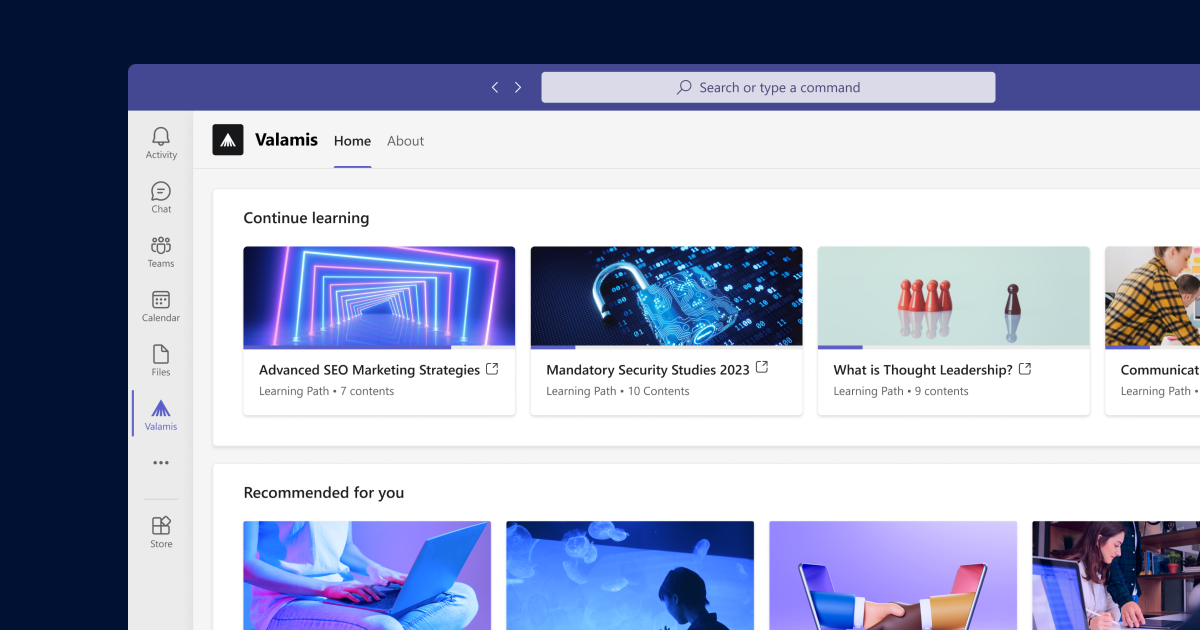Open the partially visible Communicat... course card
1200x630 pixels.
coord(1152,331)
